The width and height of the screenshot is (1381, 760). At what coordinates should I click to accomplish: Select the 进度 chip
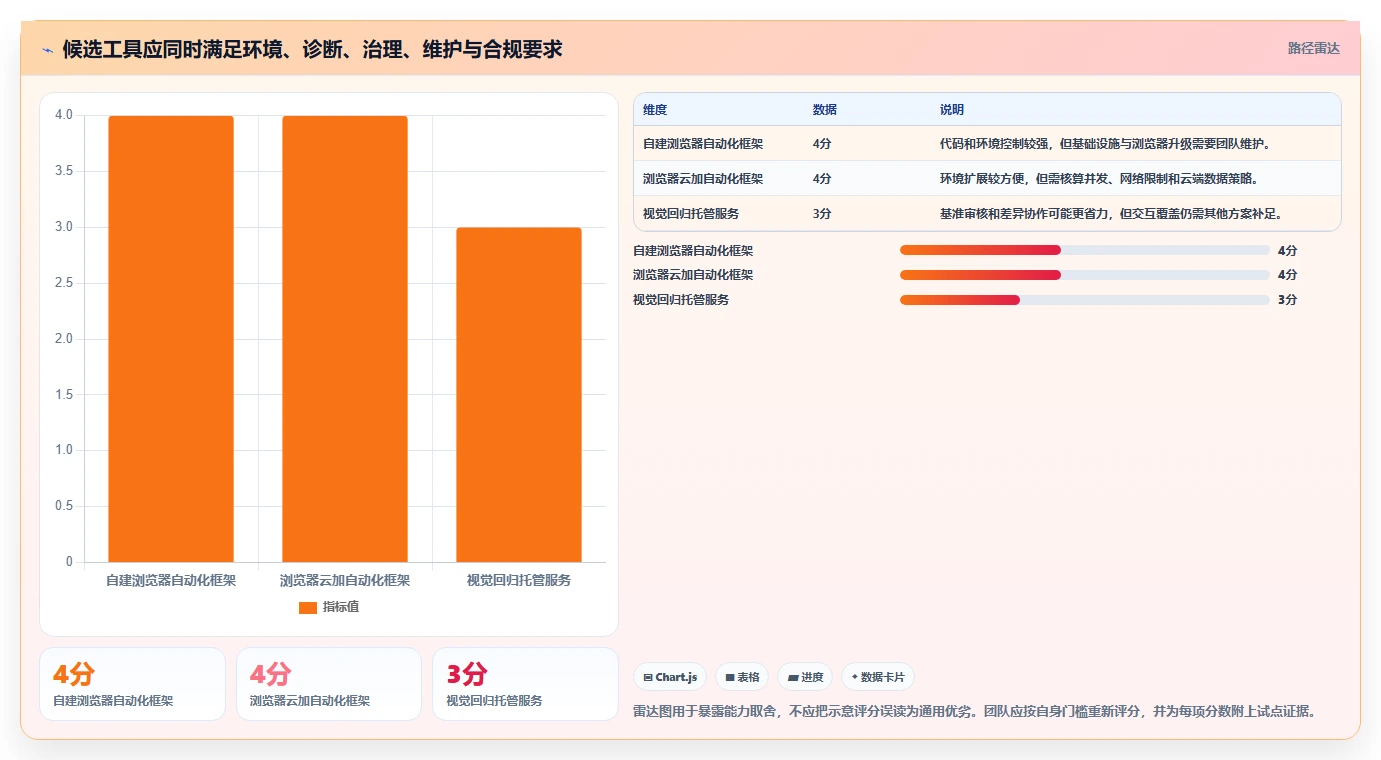tap(805, 677)
